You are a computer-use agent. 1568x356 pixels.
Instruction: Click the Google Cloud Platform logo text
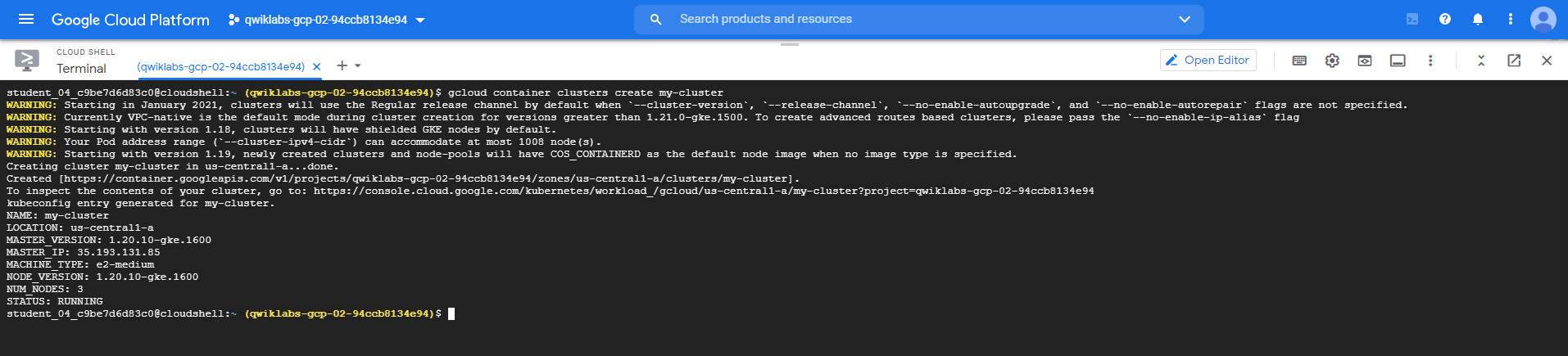[x=130, y=20]
